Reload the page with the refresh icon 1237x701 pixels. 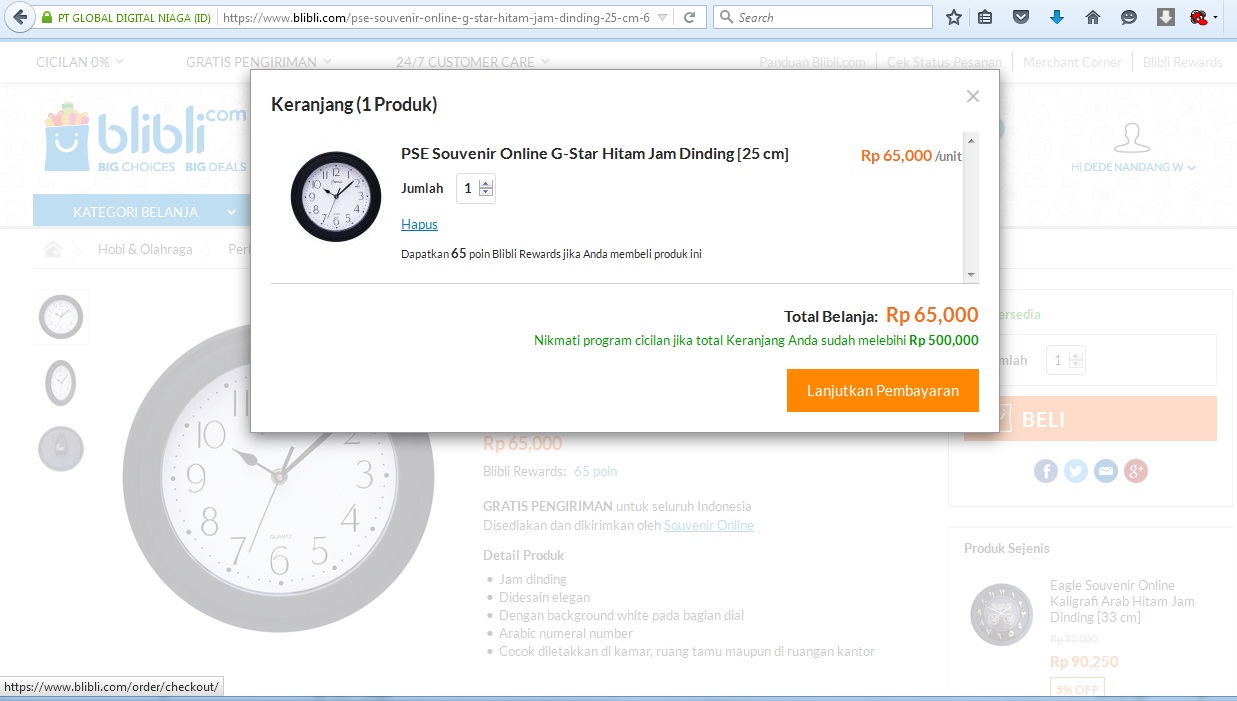[x=689, y=18]
